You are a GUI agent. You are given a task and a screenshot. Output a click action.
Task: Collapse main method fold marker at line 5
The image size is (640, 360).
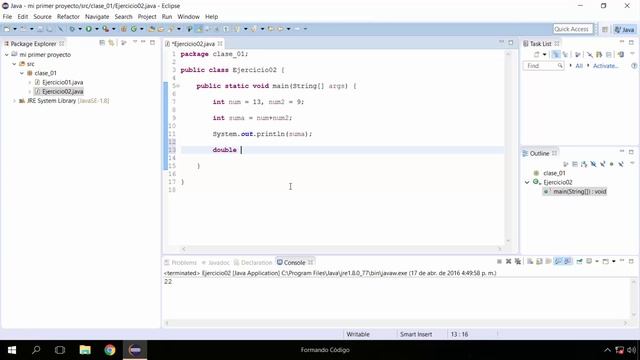tap(178, 86)
